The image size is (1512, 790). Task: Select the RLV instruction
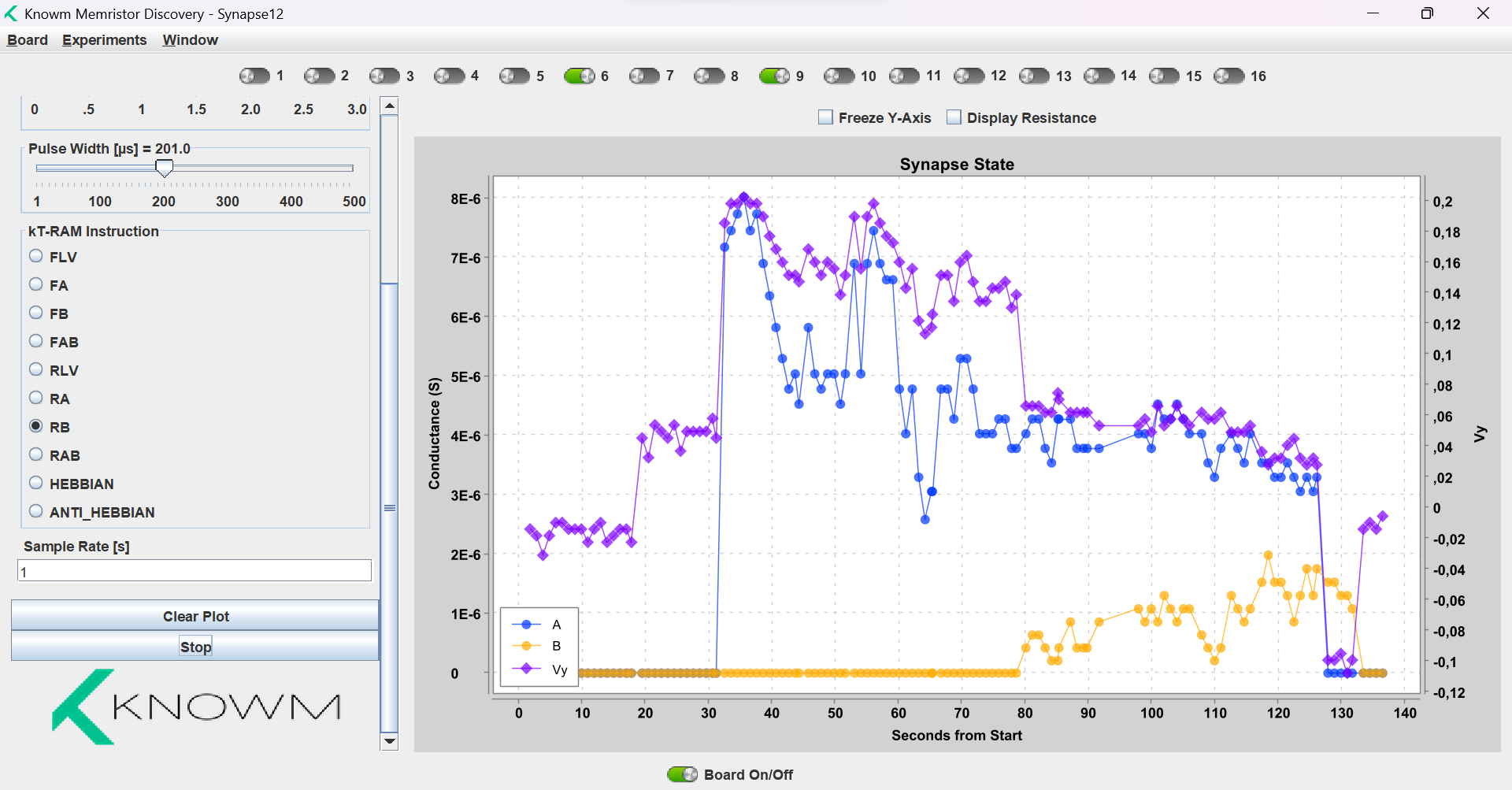click(35, 369)
